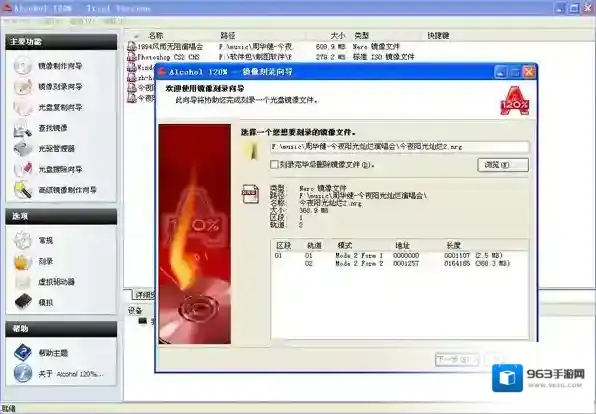
Task: Click the flame banner image in wizard
Action: click(x=195, y=234)
